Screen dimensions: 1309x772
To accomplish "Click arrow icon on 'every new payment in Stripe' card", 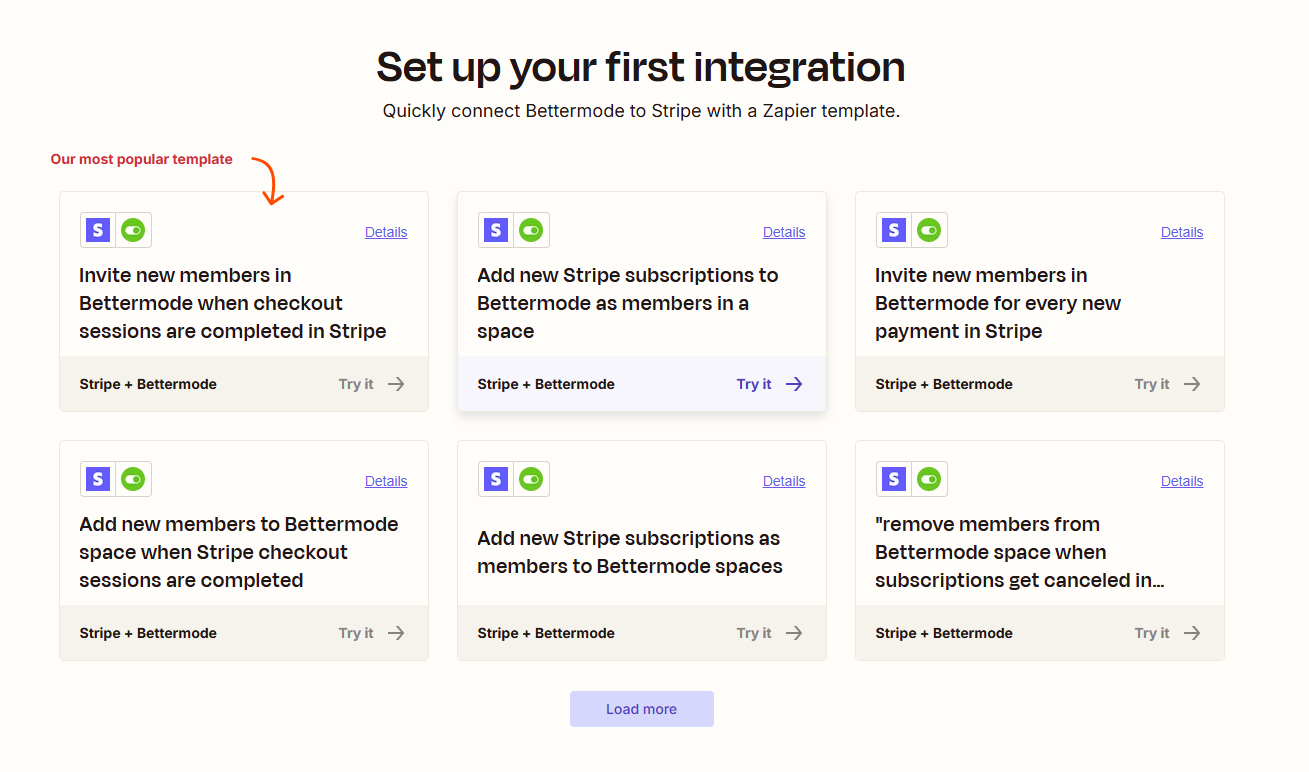I will pyautogui.click(x=1192, y=384).
